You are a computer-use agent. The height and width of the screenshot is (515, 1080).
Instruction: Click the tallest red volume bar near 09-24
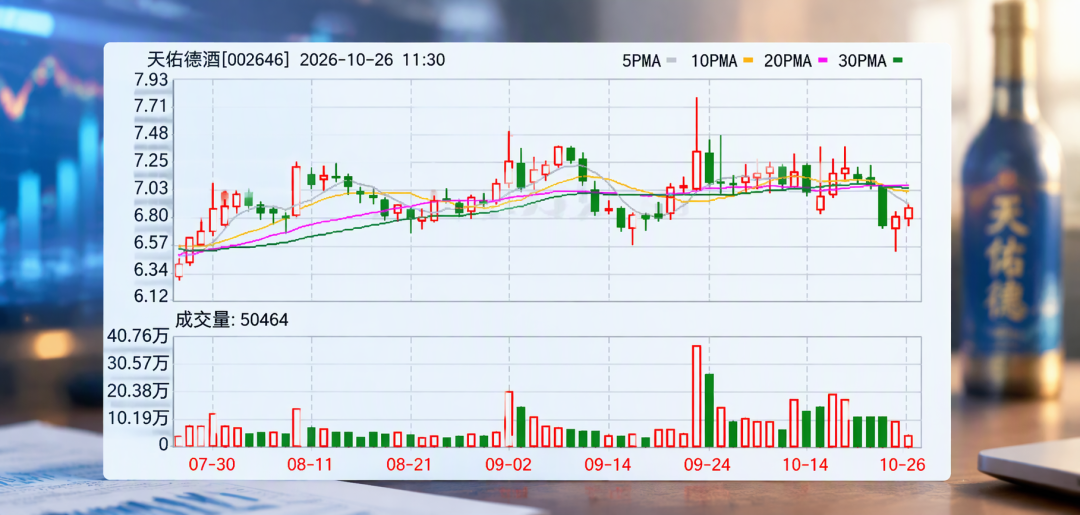tap(696, 396)
